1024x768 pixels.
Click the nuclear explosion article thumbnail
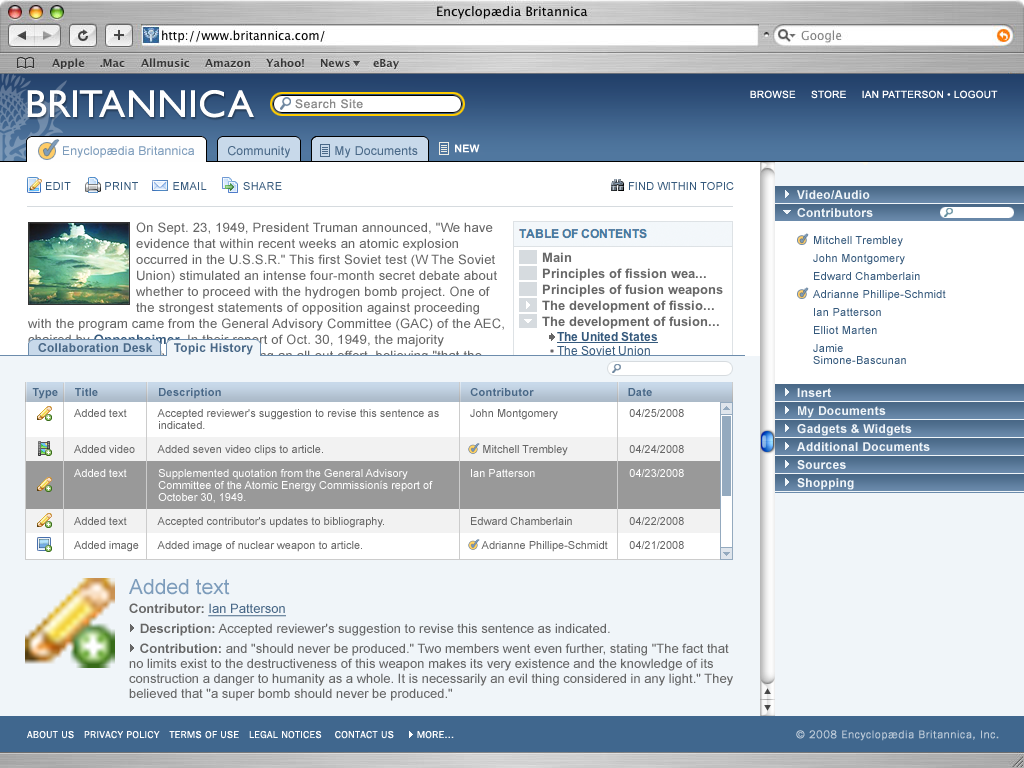coord(79,263)
